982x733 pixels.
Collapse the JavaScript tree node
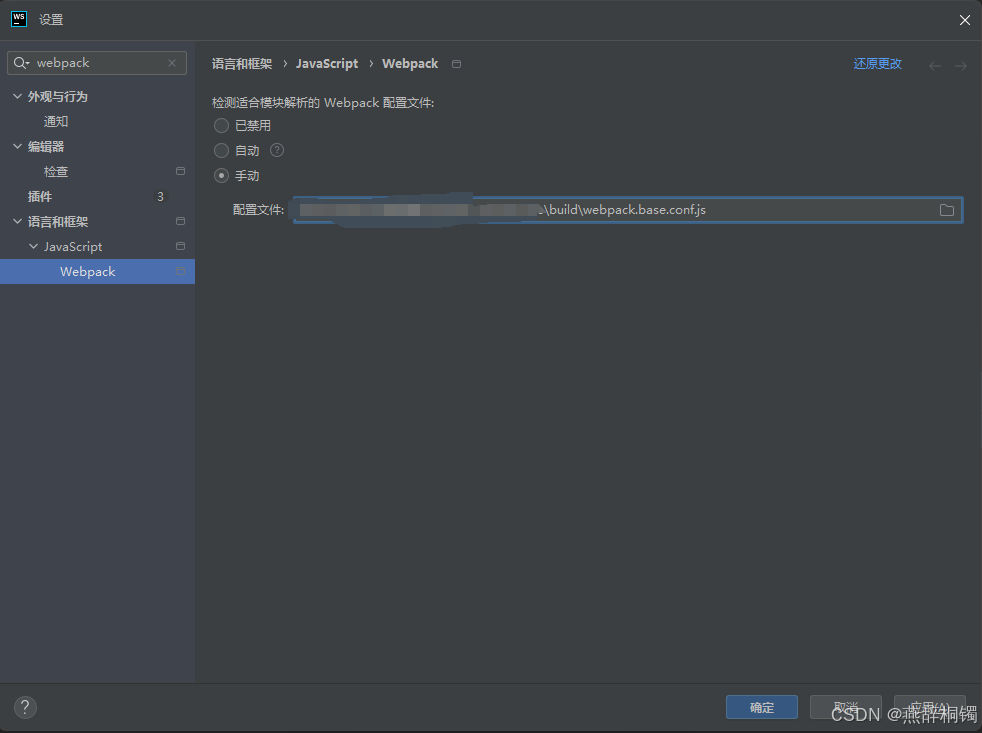[x=34, y=246]
